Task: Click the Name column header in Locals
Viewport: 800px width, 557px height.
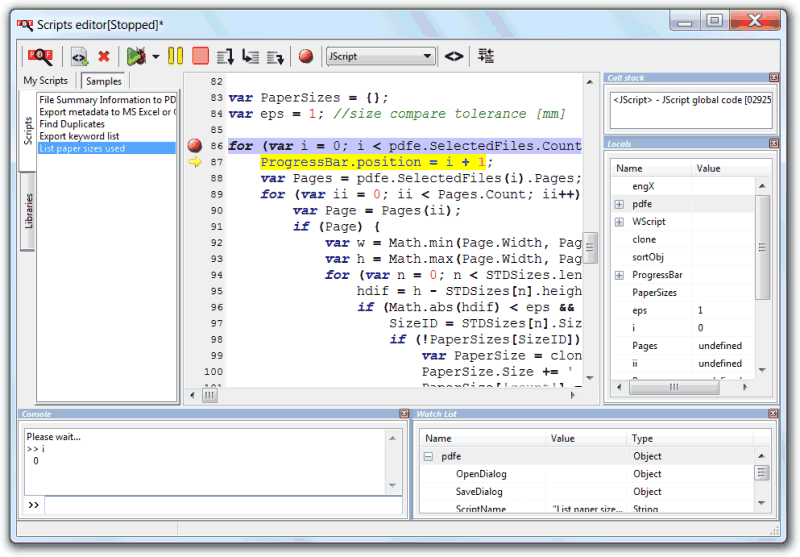Action: point(651,168)
